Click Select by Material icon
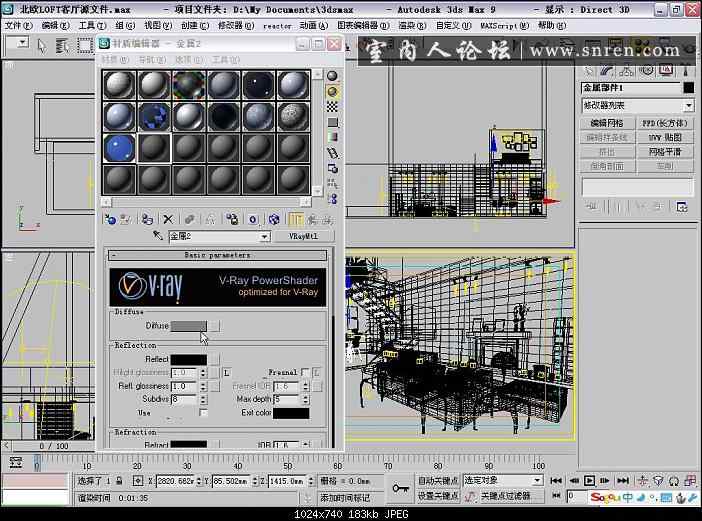702x521 pixels. 332,184
